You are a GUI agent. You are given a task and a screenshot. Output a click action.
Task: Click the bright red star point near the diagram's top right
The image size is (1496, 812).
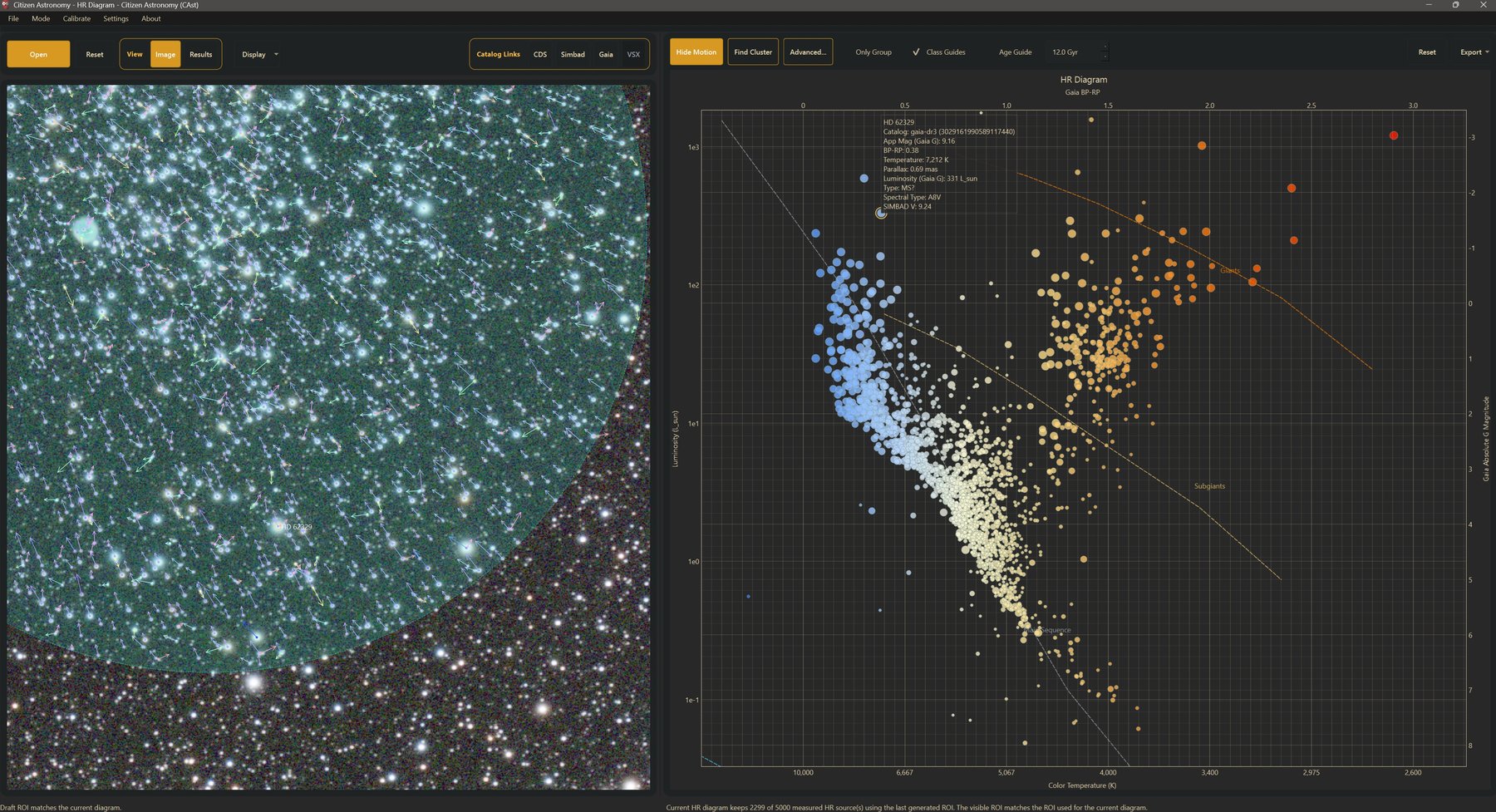click(x=1394, y=135)
